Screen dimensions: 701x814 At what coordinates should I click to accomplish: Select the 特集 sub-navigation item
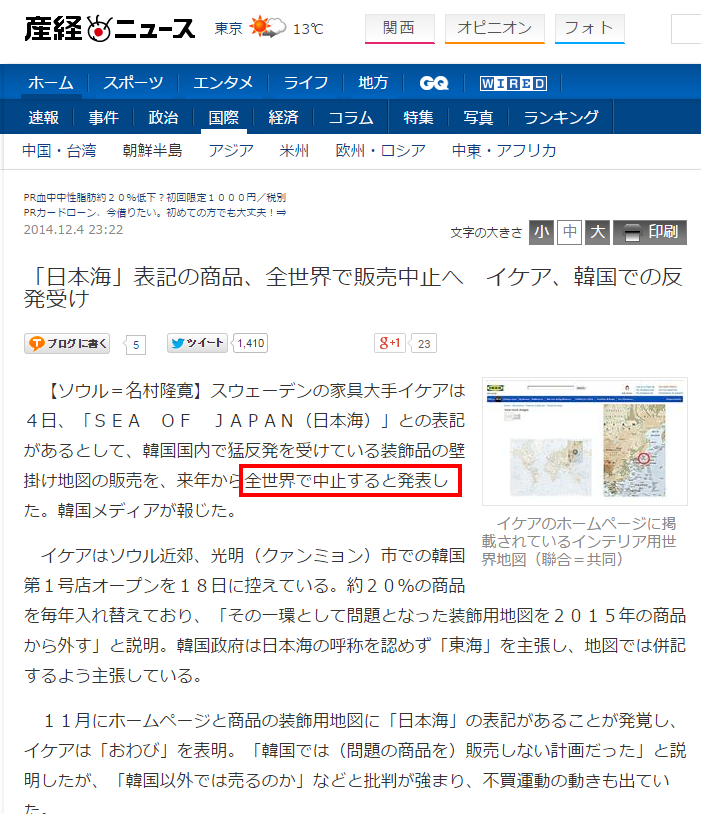pyautogui.click(x=418, y=117)
